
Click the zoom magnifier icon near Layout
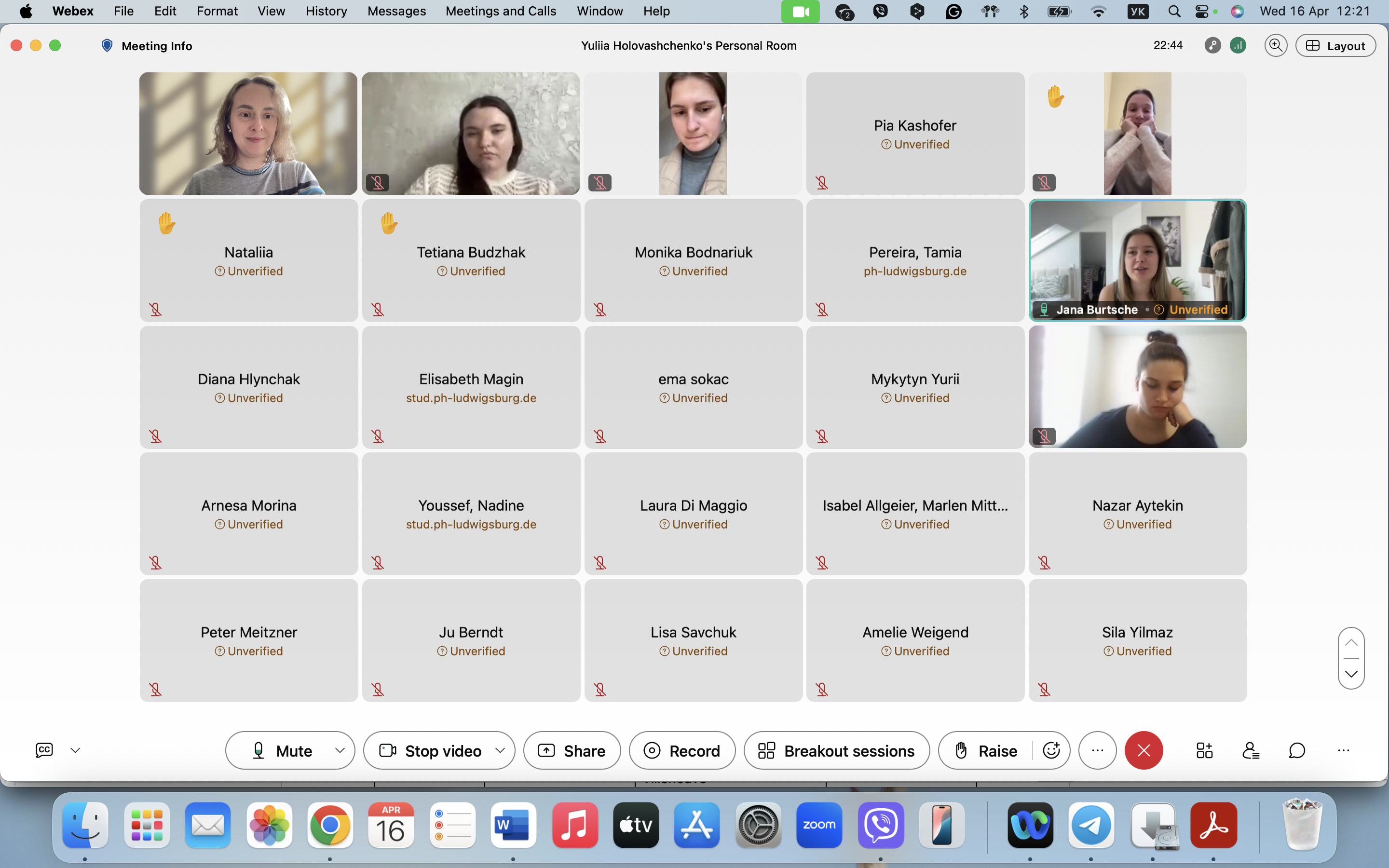tap(1275, 45)
